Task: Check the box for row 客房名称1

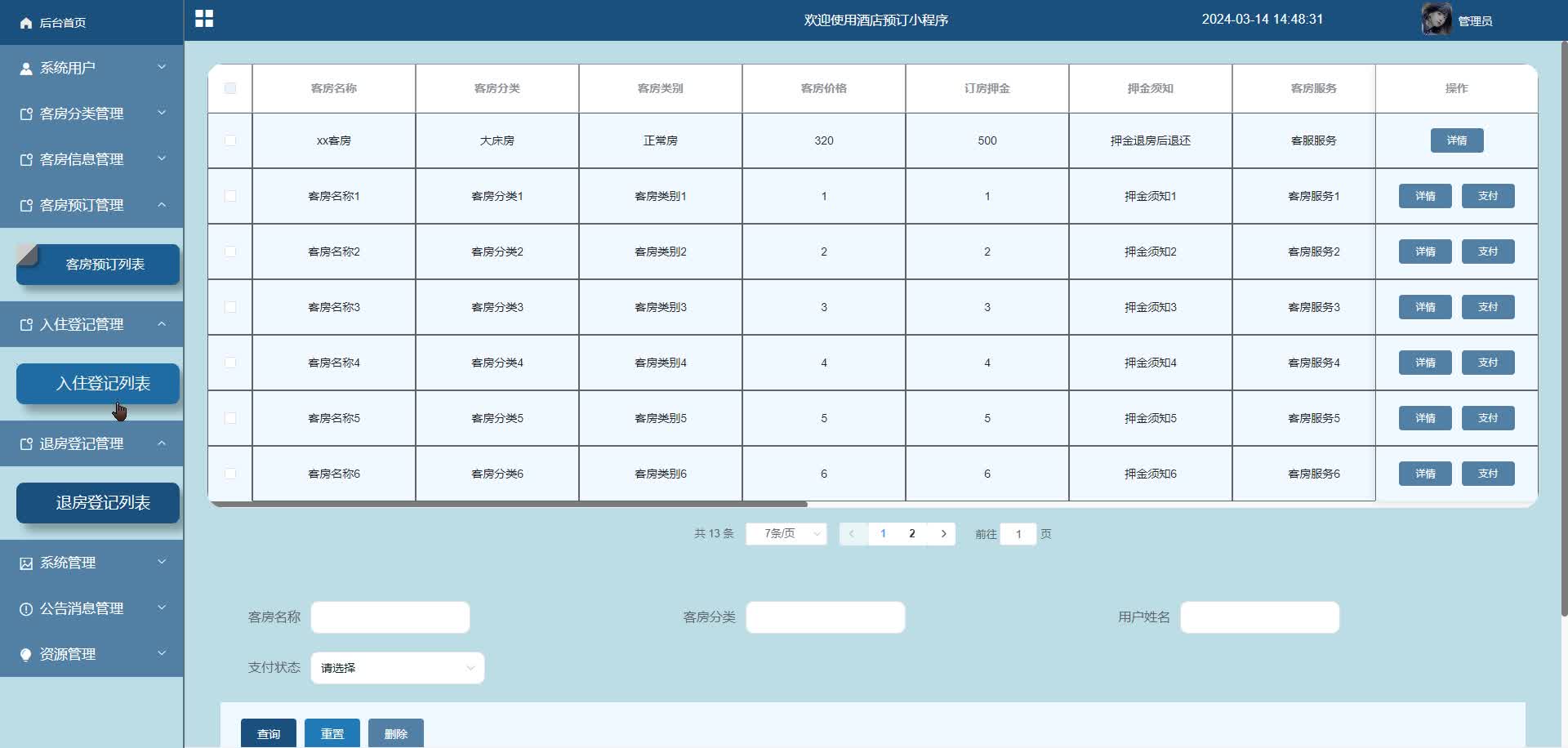Action: [x=230, y=196]
